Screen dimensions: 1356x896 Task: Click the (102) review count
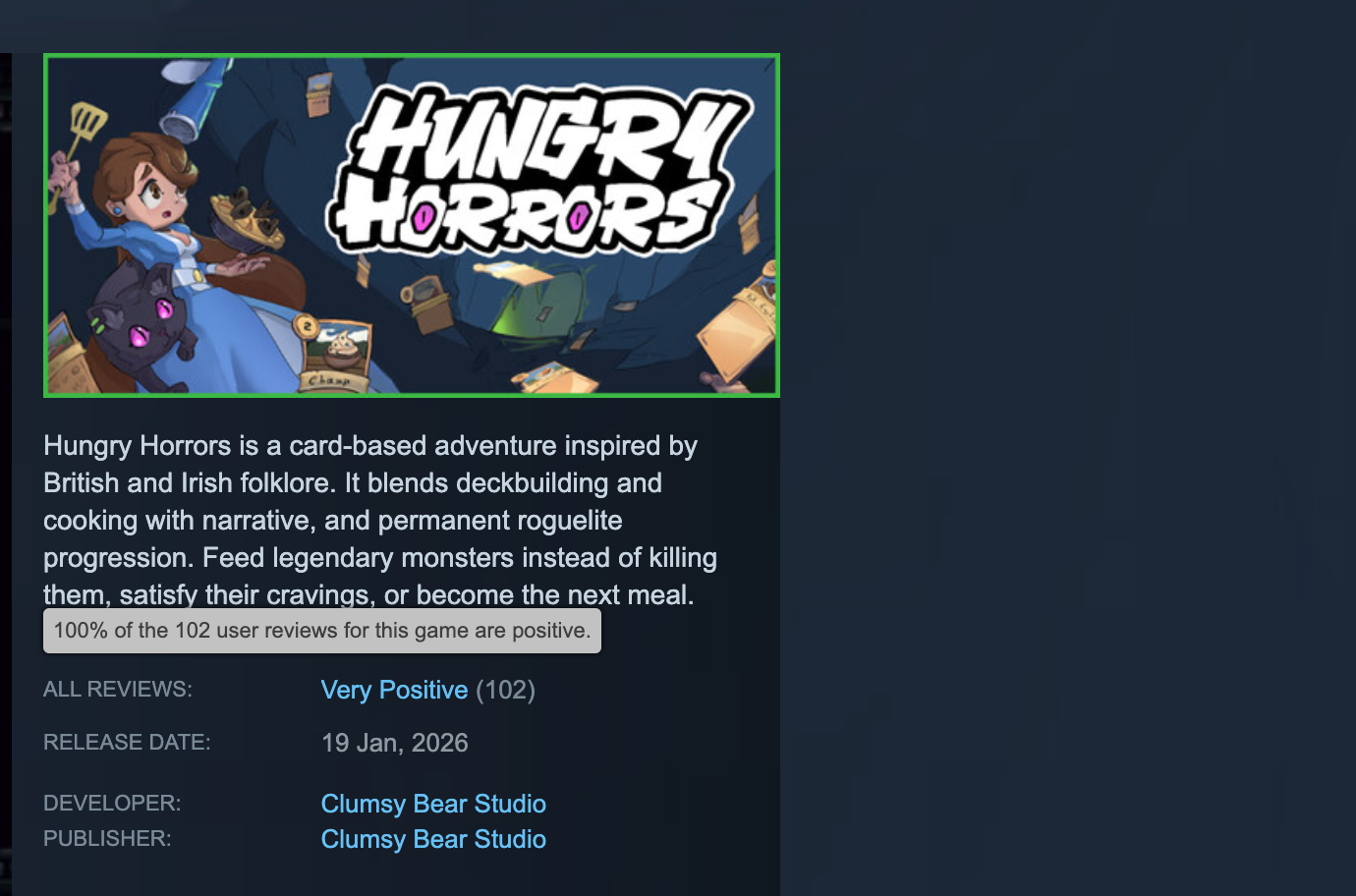pyautogui.click(x=506, y=690)
